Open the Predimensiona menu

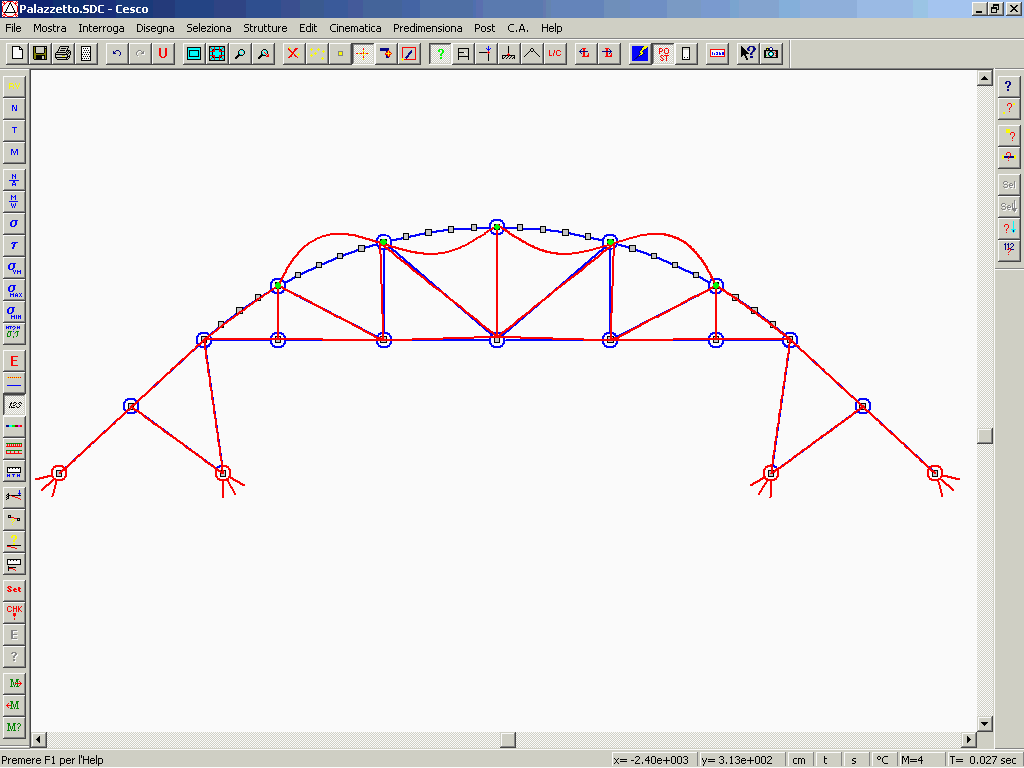pyautogui.click(x=427, y=28)
